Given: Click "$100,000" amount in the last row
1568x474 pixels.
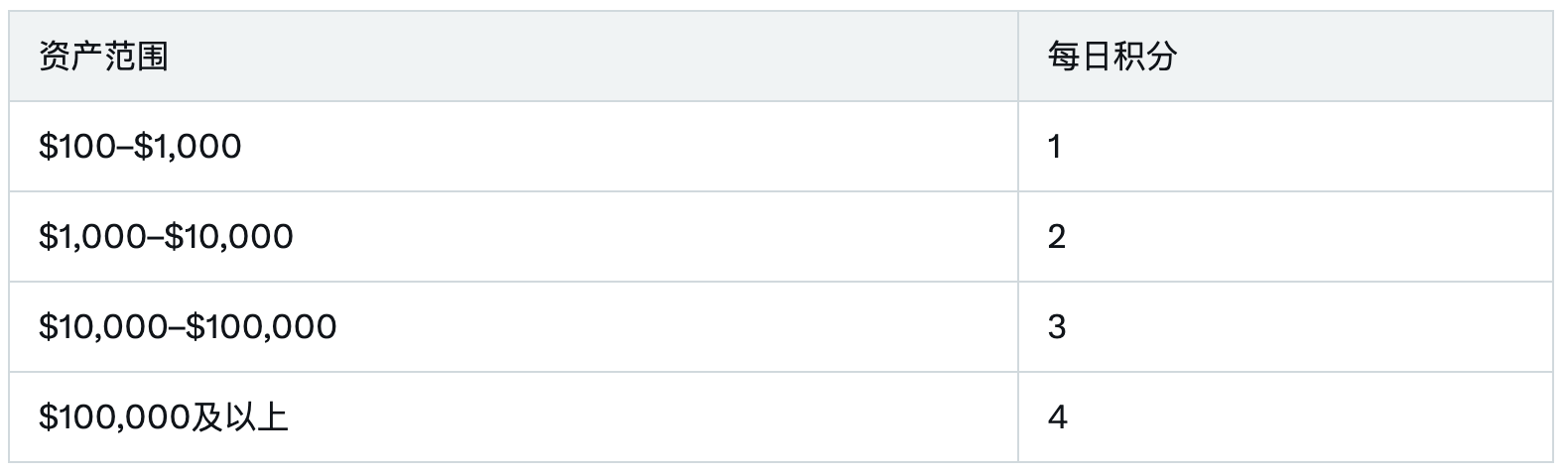Looking at the screenshot, I should click(114, 417).
